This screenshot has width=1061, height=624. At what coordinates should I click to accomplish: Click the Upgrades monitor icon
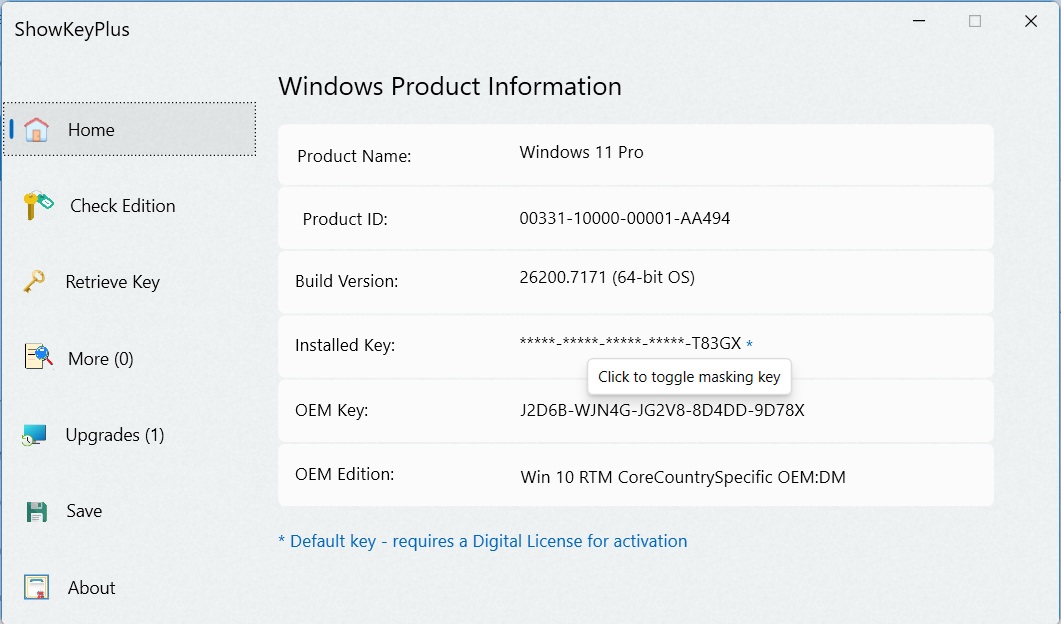[x=34, y=435]
